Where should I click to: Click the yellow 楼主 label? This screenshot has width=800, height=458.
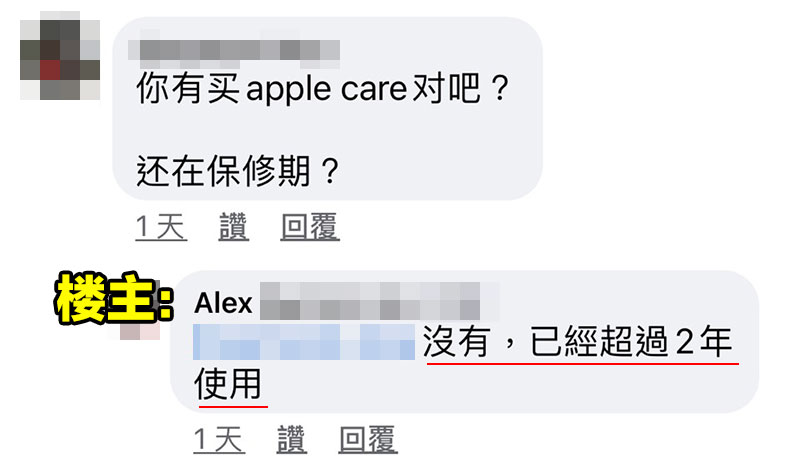pyautogui.click(x=114, y=298)
